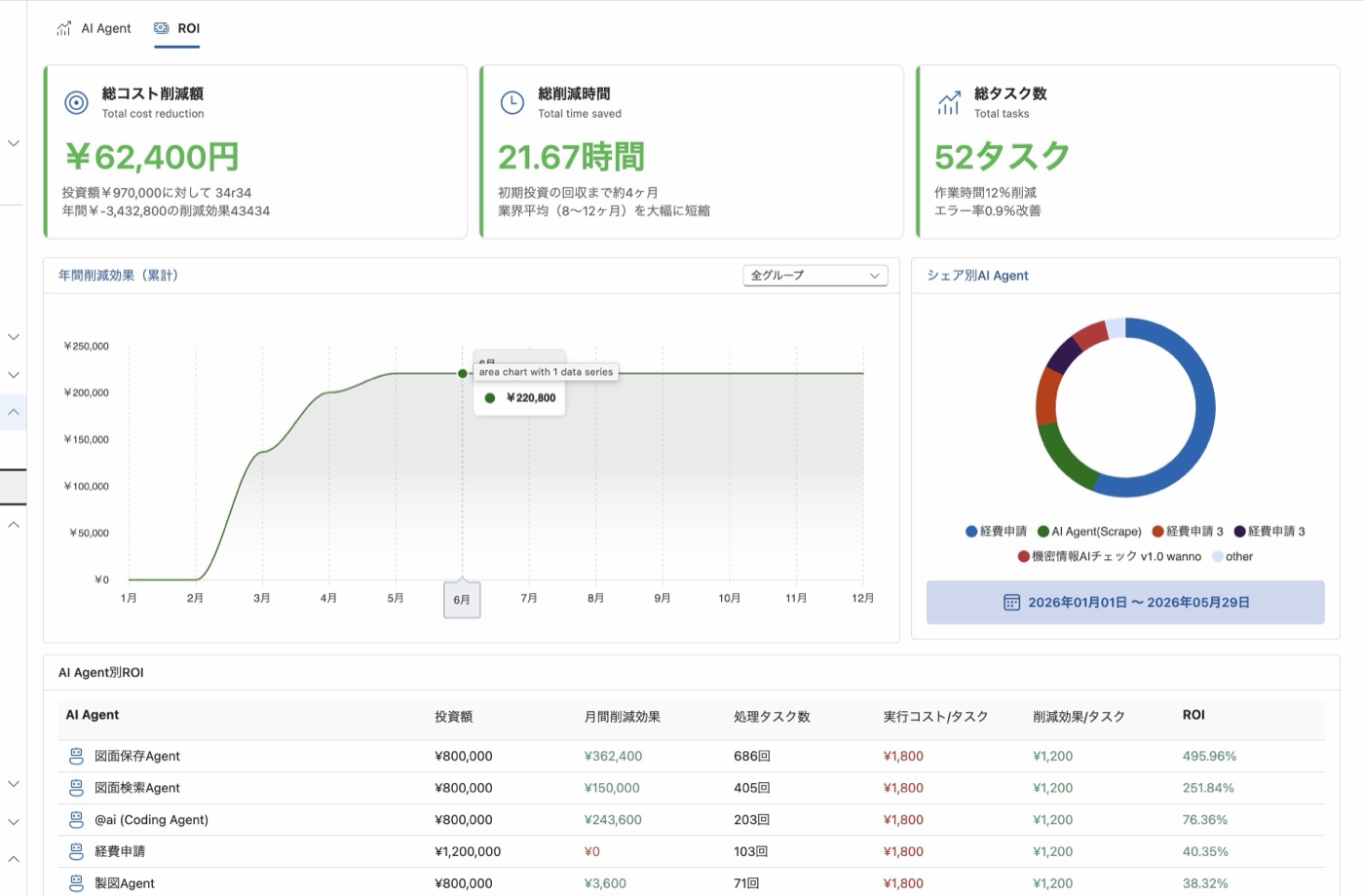Click the 495.96% ROI value
This screenshot has height=896, width=1364.
1209,756
